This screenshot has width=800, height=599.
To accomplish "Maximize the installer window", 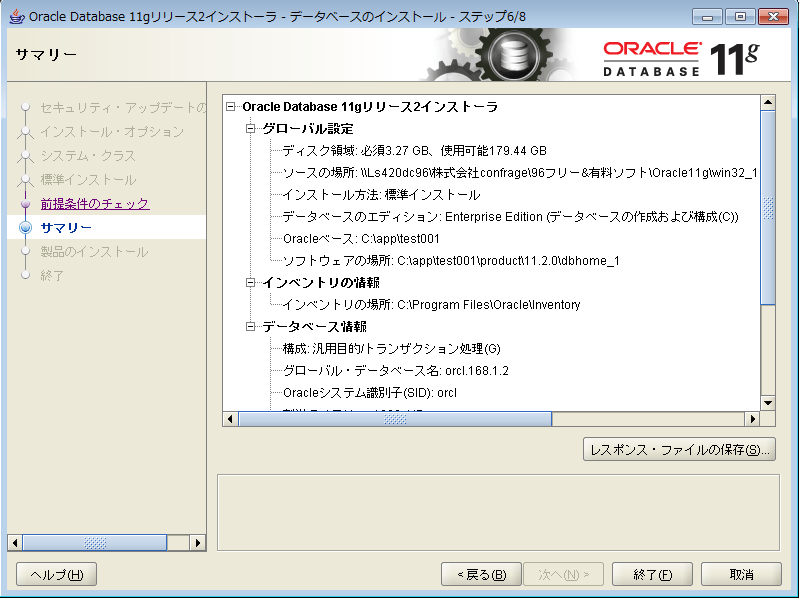I will [x=740, y=17].
